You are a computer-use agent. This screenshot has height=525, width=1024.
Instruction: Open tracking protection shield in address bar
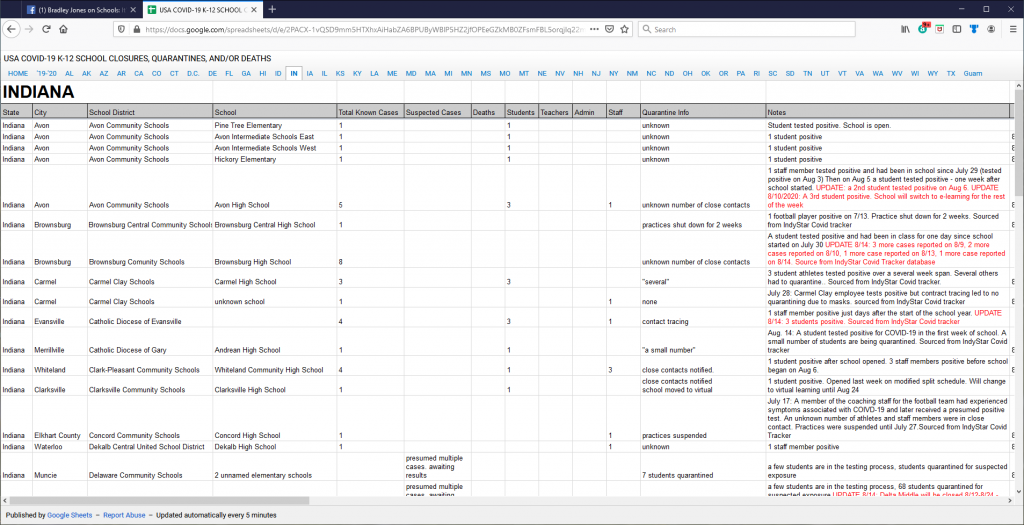[x=122, y=29]
